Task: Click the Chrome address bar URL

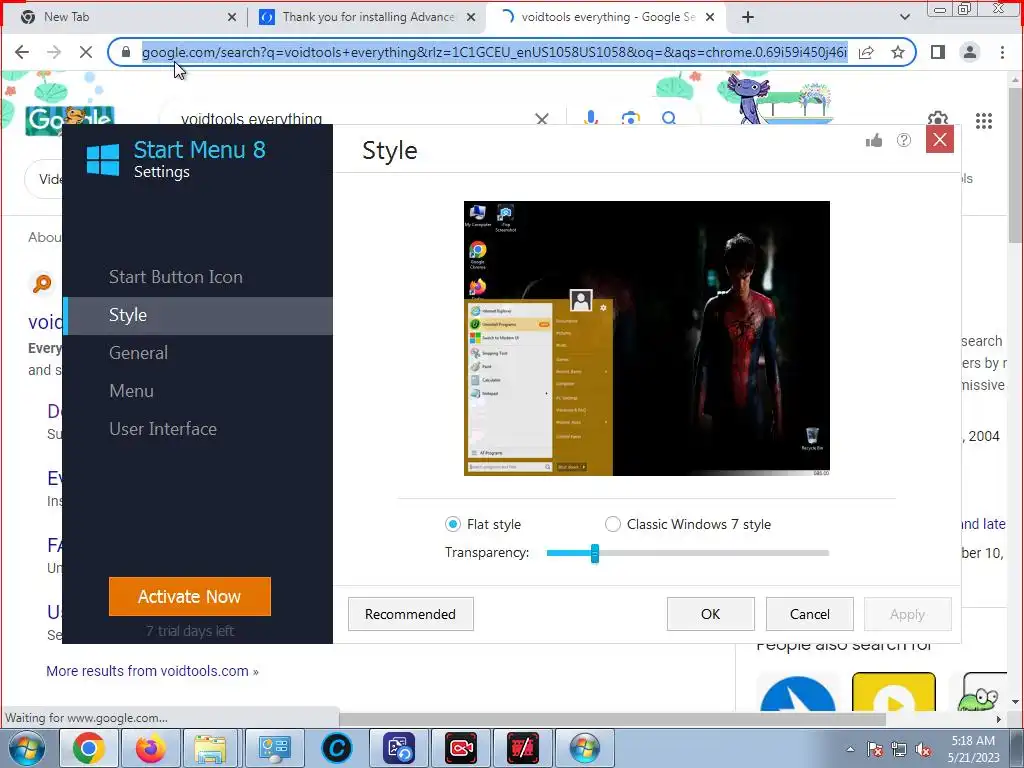Action: (x=494, y=52)
